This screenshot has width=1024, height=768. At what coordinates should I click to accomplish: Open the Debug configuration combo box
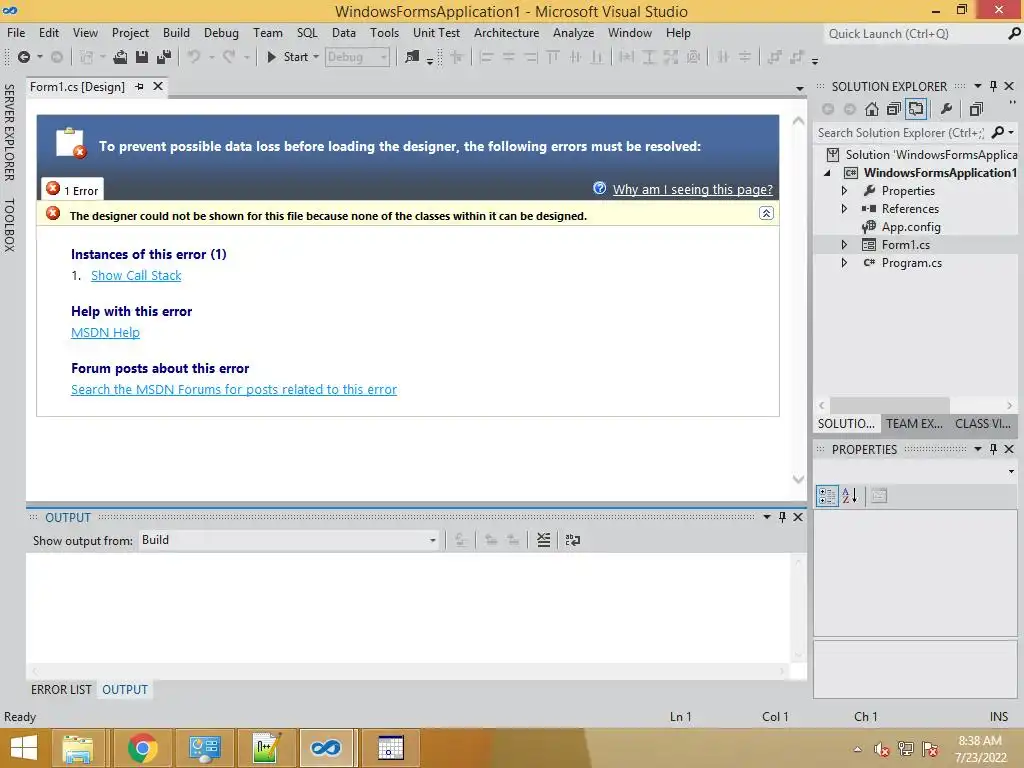(x=357, y=57)
